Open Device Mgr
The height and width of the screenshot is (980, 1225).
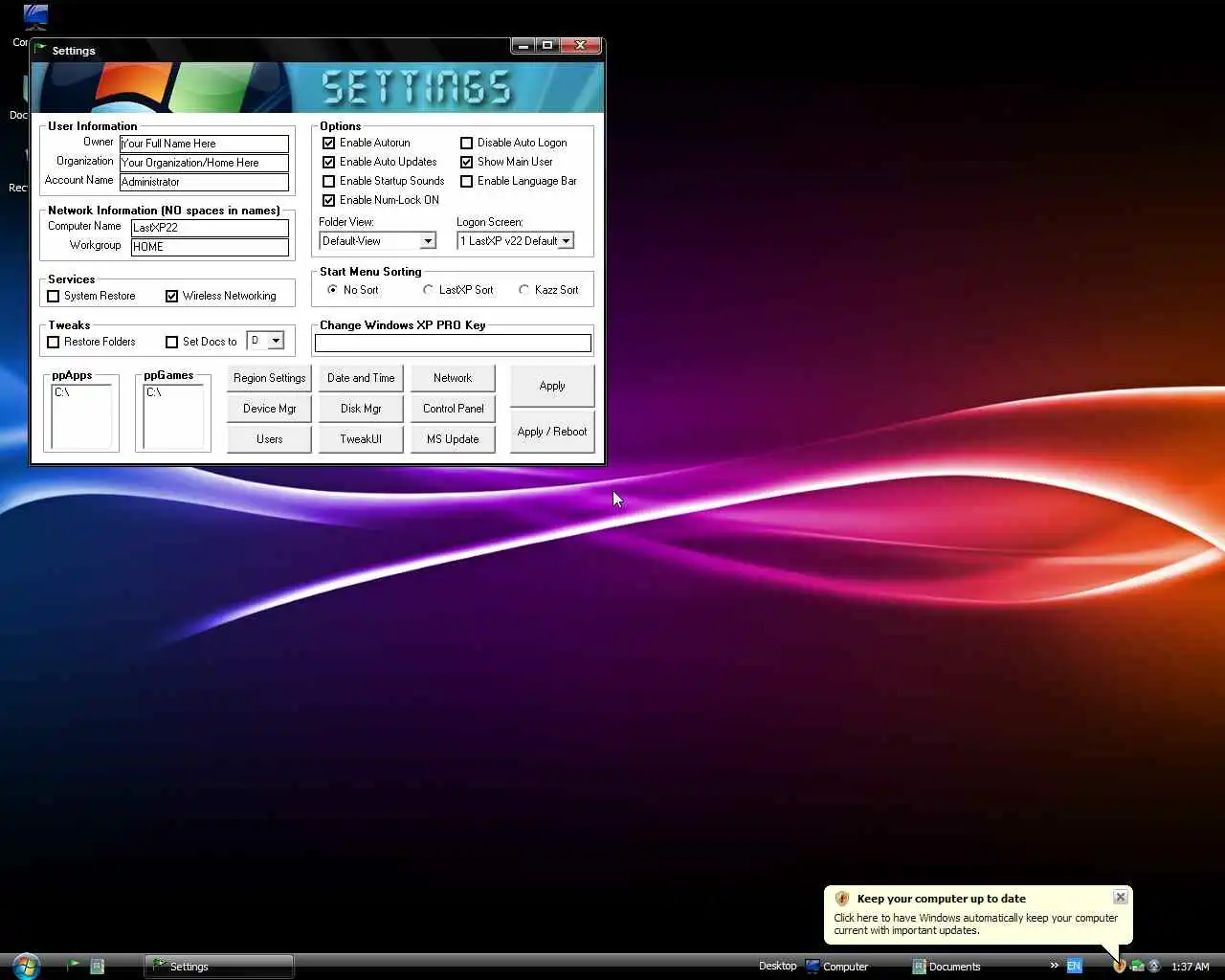(269, 409)
